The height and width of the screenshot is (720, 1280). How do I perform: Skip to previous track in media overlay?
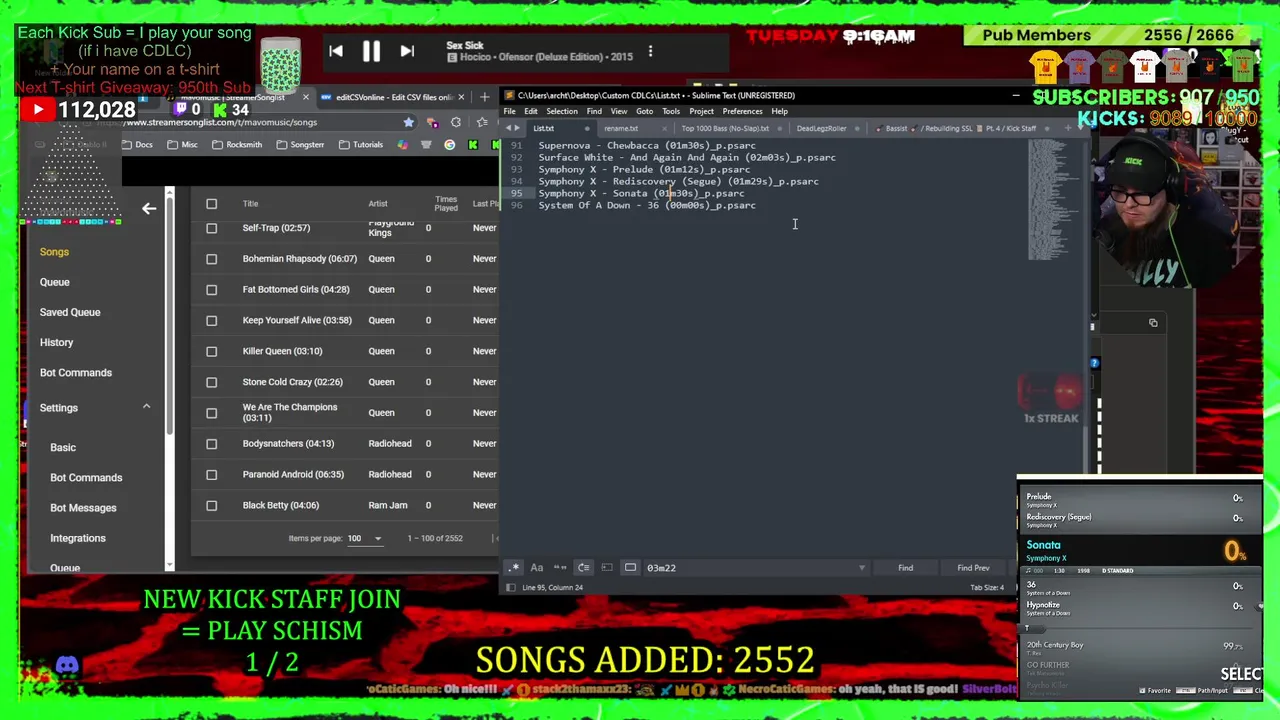pyautogui.click(x=336, y=51)
